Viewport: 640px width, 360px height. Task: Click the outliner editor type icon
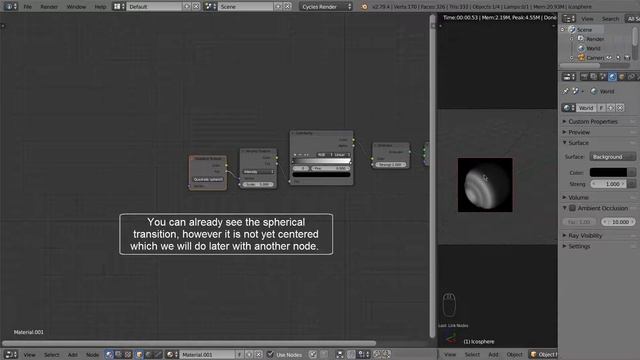pos(569,19)
